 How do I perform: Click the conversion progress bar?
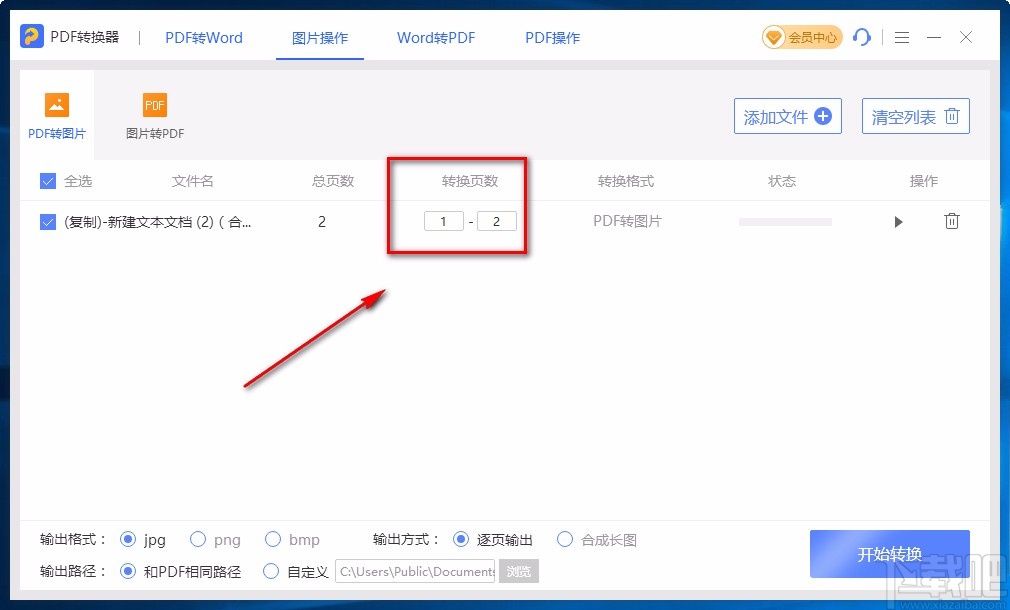(x=784, y=221)
